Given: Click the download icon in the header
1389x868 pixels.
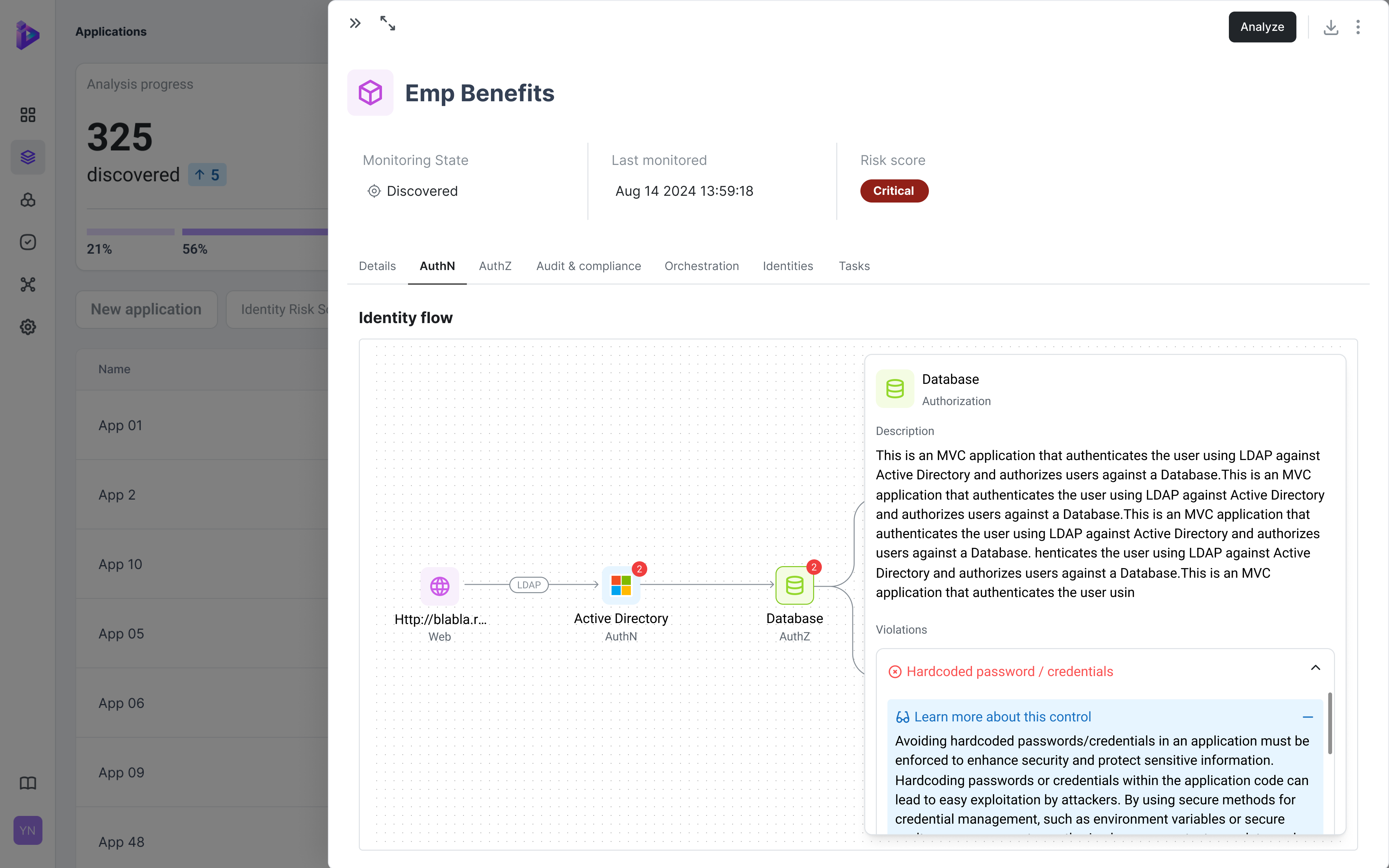Looking at the screenshot, I should (1330, 27).
